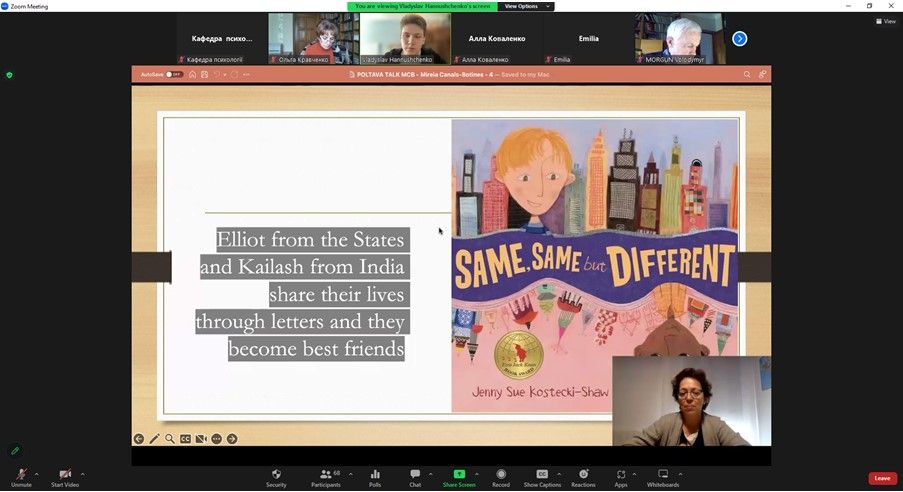Expand video options arrow beside Start Video
The width and height of the screenshot is (903, 492).
83,474
